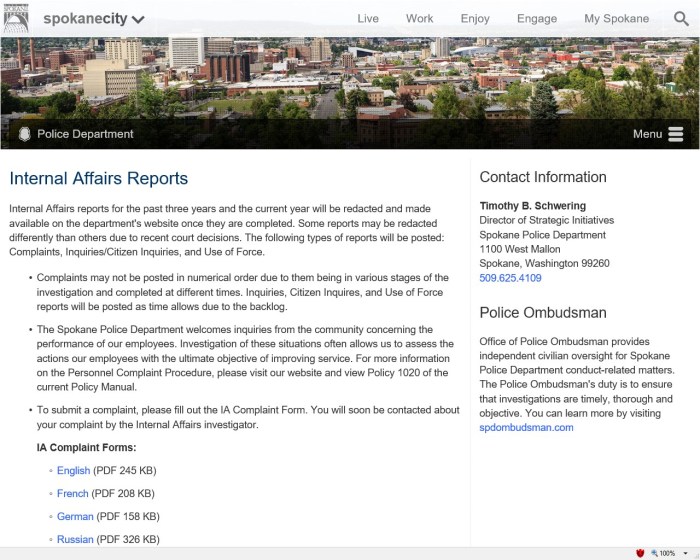Expand the spokanecity site chevron
700x560 pixels.
[138, 20]
